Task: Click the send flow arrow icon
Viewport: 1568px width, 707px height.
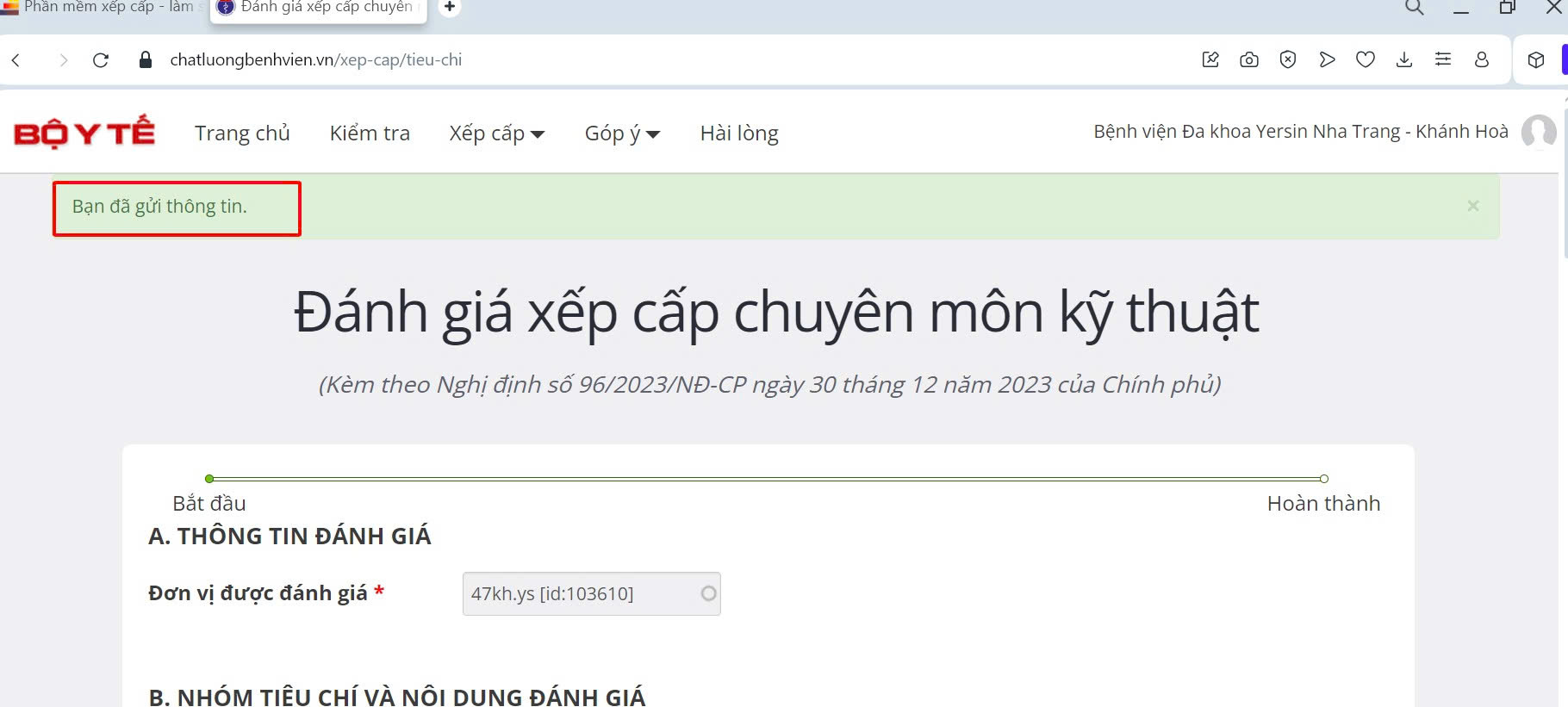Action: (1327, 59)
